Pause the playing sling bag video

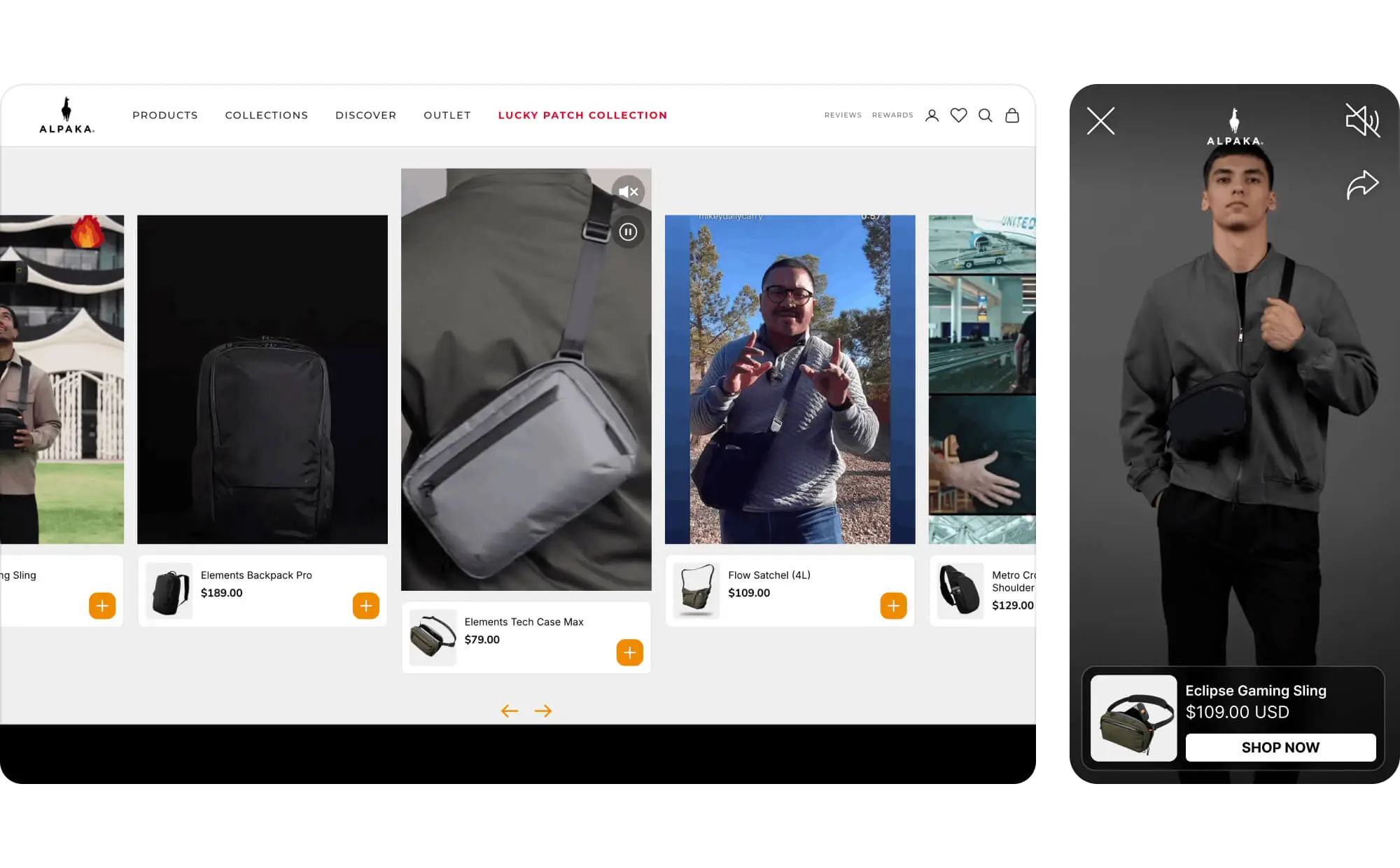pos(627,231)
